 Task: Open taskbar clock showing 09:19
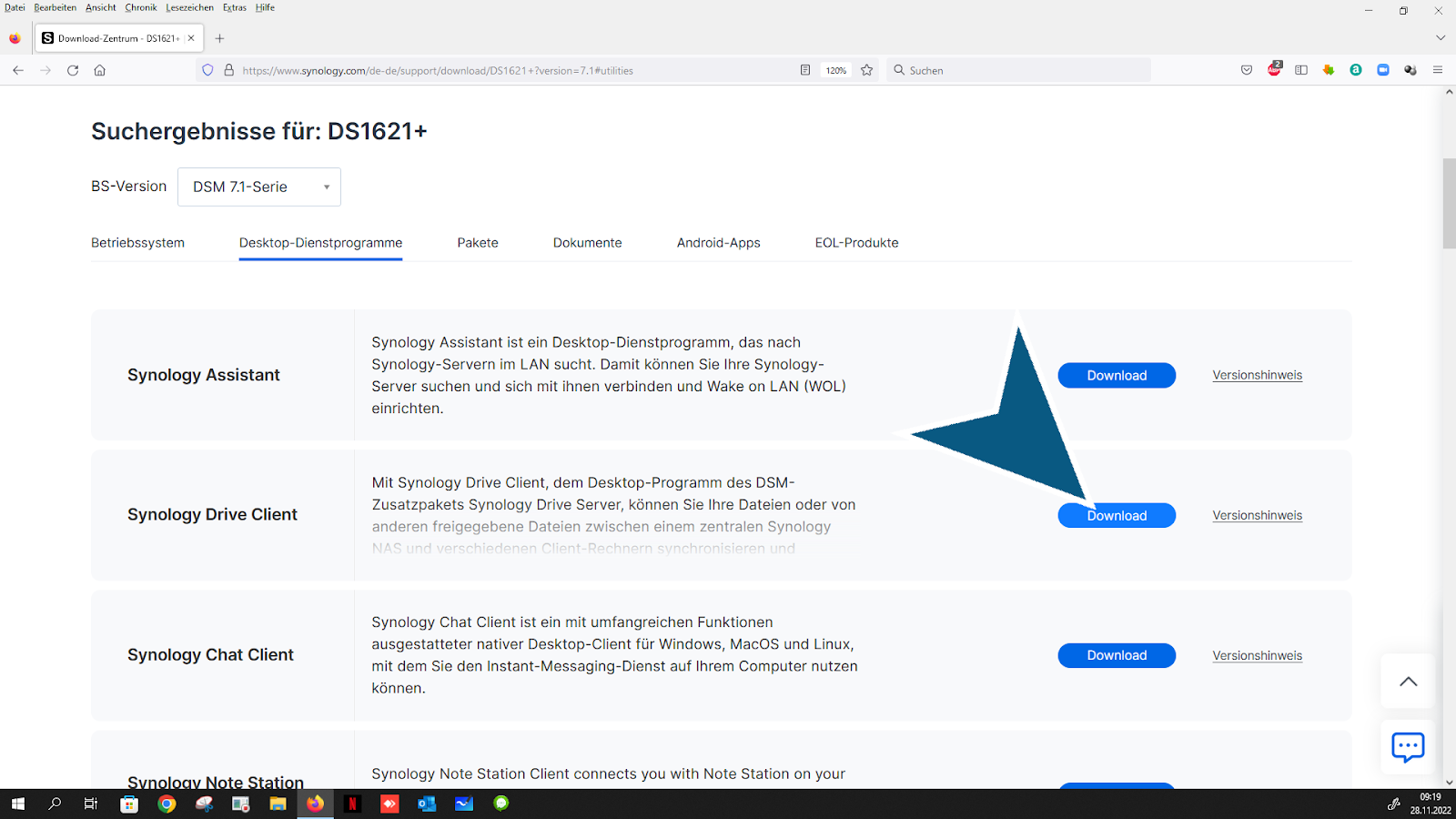tap(1431, 804)
